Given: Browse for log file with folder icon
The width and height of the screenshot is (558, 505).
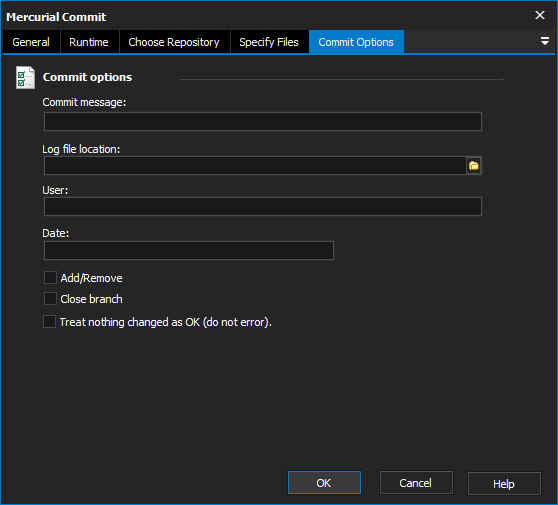Looking at the screenshot, I should pos(474,165).
